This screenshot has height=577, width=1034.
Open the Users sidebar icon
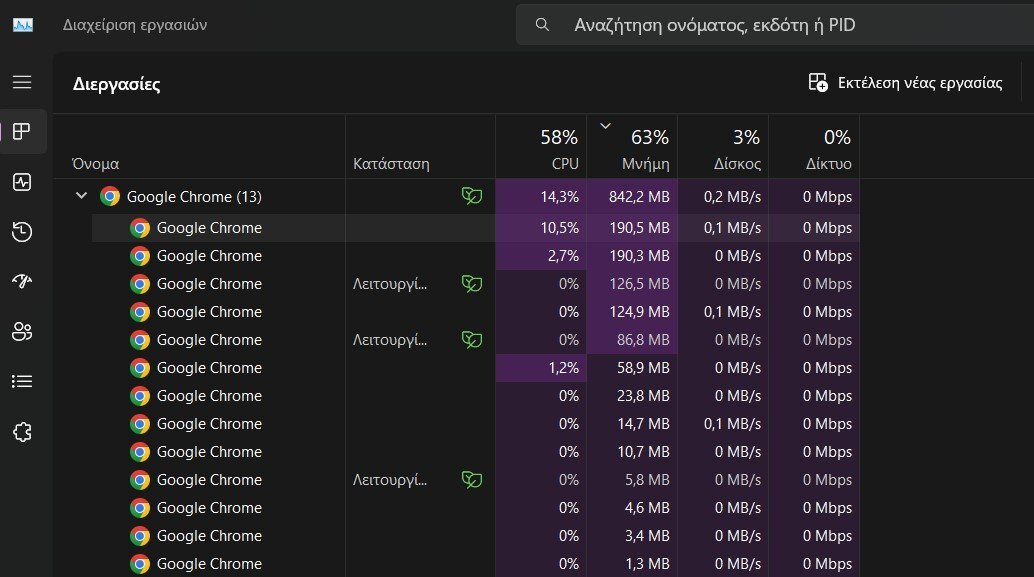(x=22, y=331)
